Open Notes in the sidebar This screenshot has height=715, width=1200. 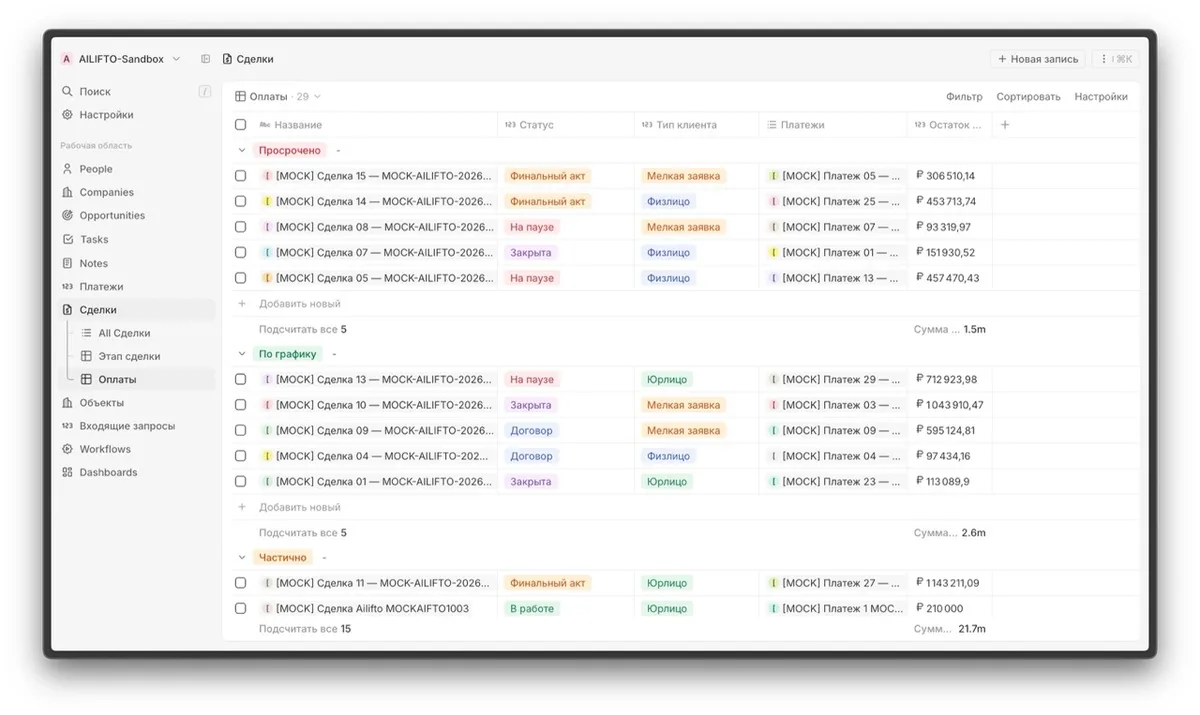pyautogui.click(x=93, y=263)
